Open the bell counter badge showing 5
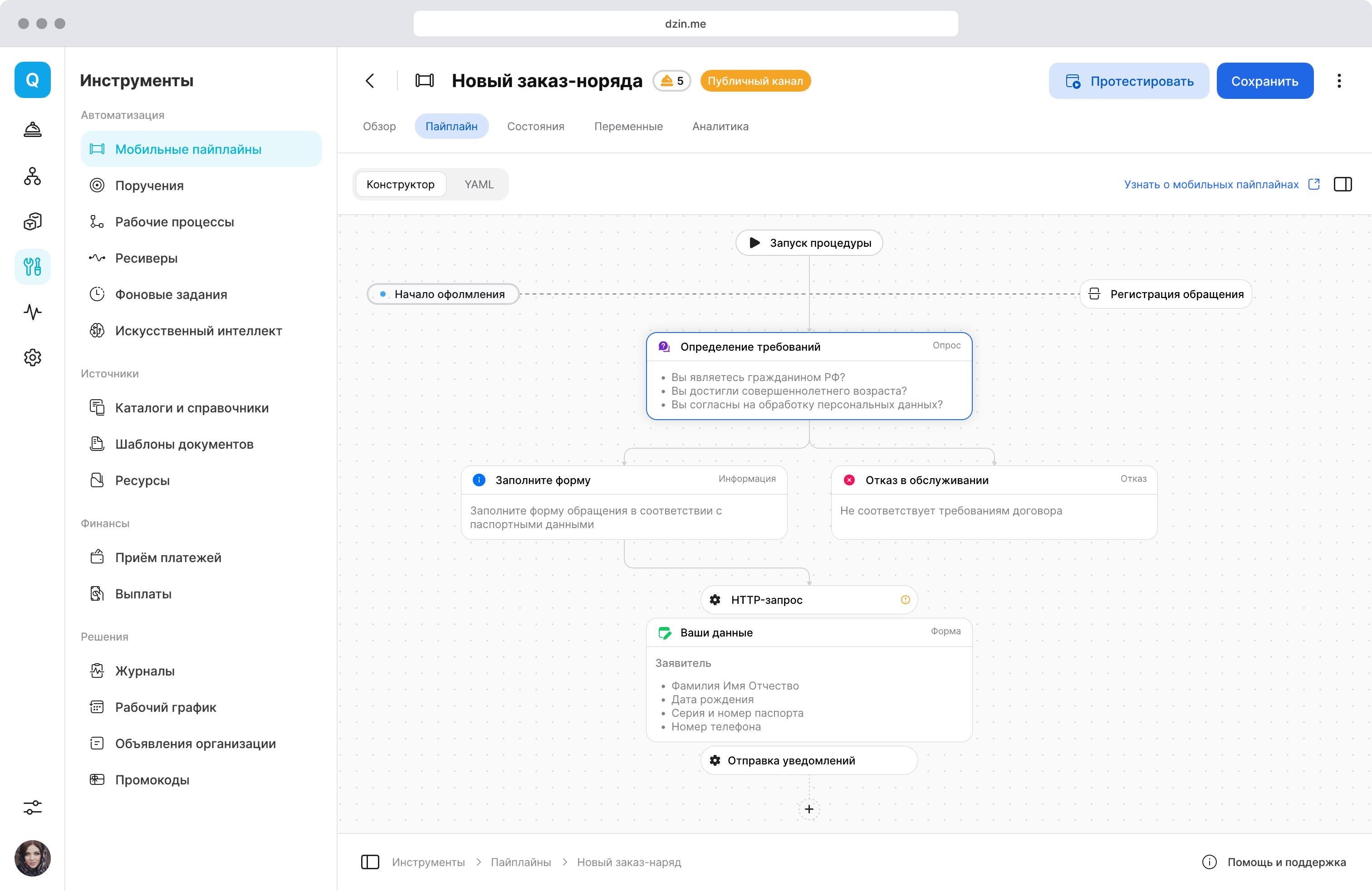The image size is (1372, 891). (x=671, y=81)
